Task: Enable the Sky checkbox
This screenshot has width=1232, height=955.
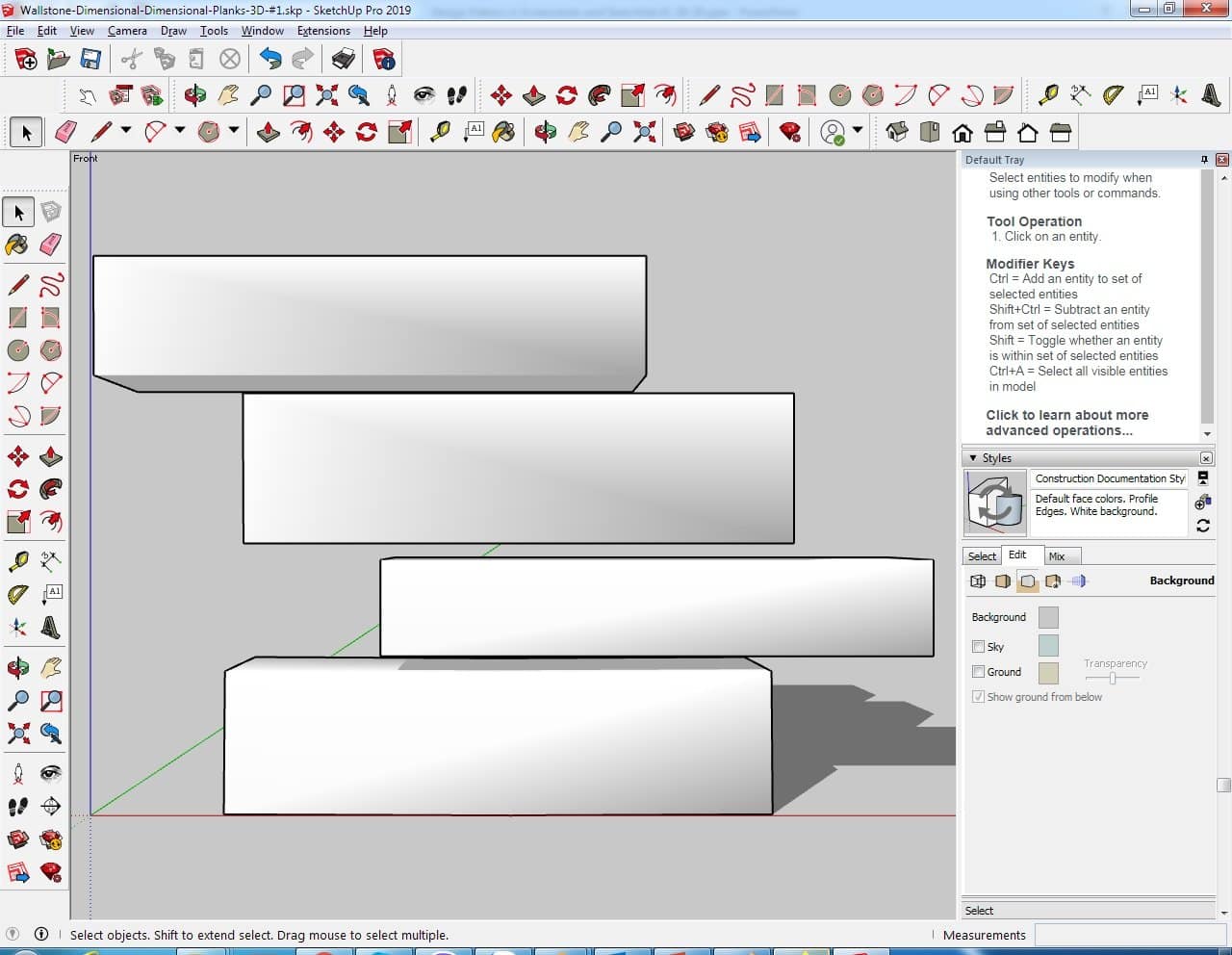Action: click(978, 647)
